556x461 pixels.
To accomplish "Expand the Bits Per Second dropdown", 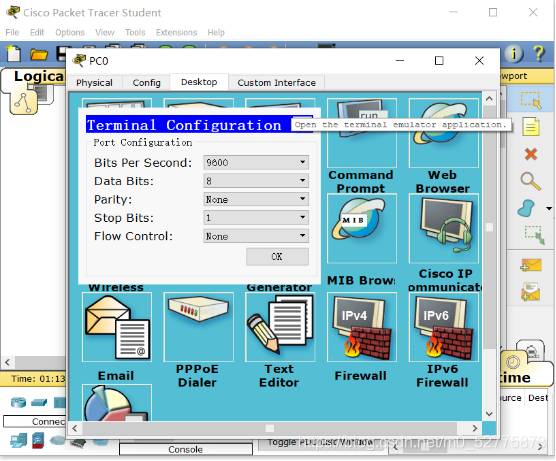I will click(256, 162).
